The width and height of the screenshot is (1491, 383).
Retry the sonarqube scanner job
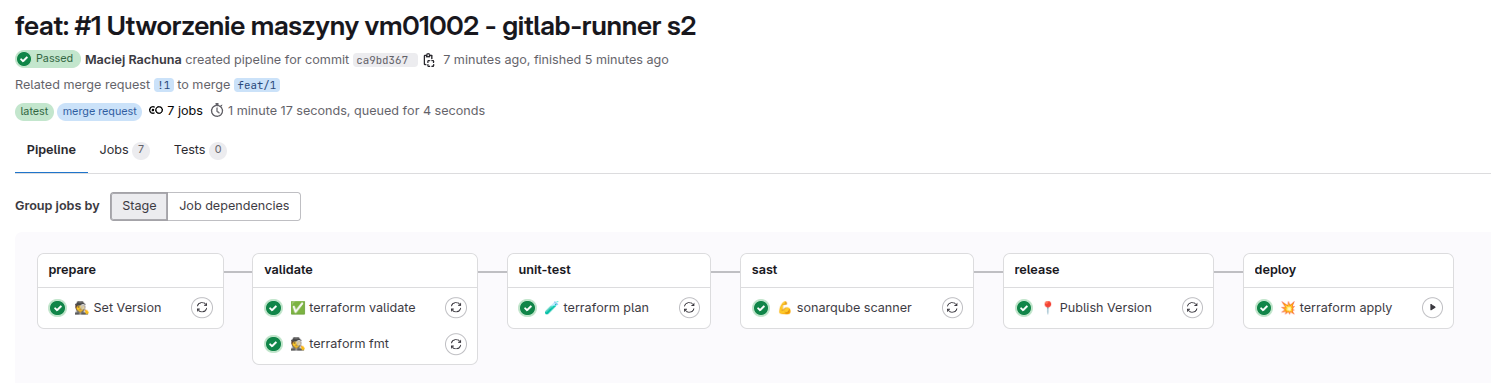click(952, 308)
